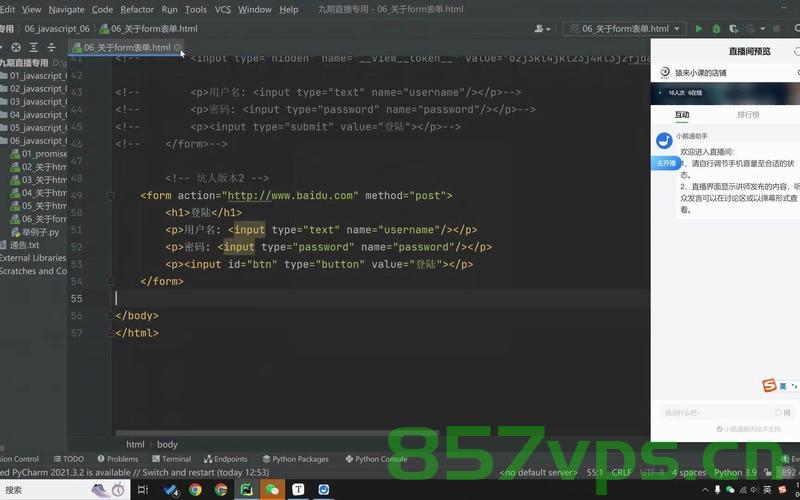Viewport: 800px width, 500px height.
Task: Open the run configuration dropdown 06_关于form表单.html
Action: point(624,29)
